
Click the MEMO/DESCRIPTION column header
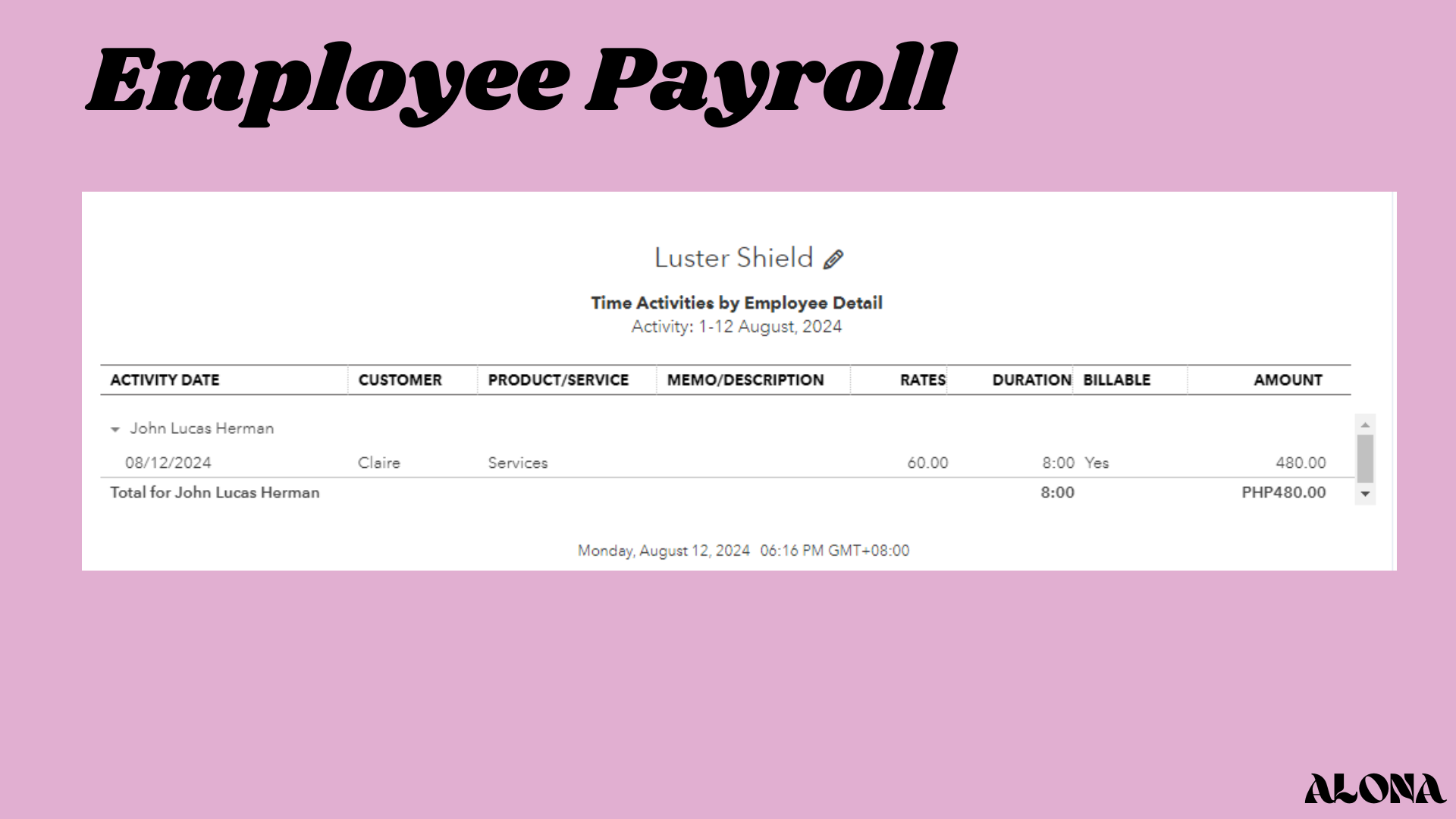[x=745, y=380]
